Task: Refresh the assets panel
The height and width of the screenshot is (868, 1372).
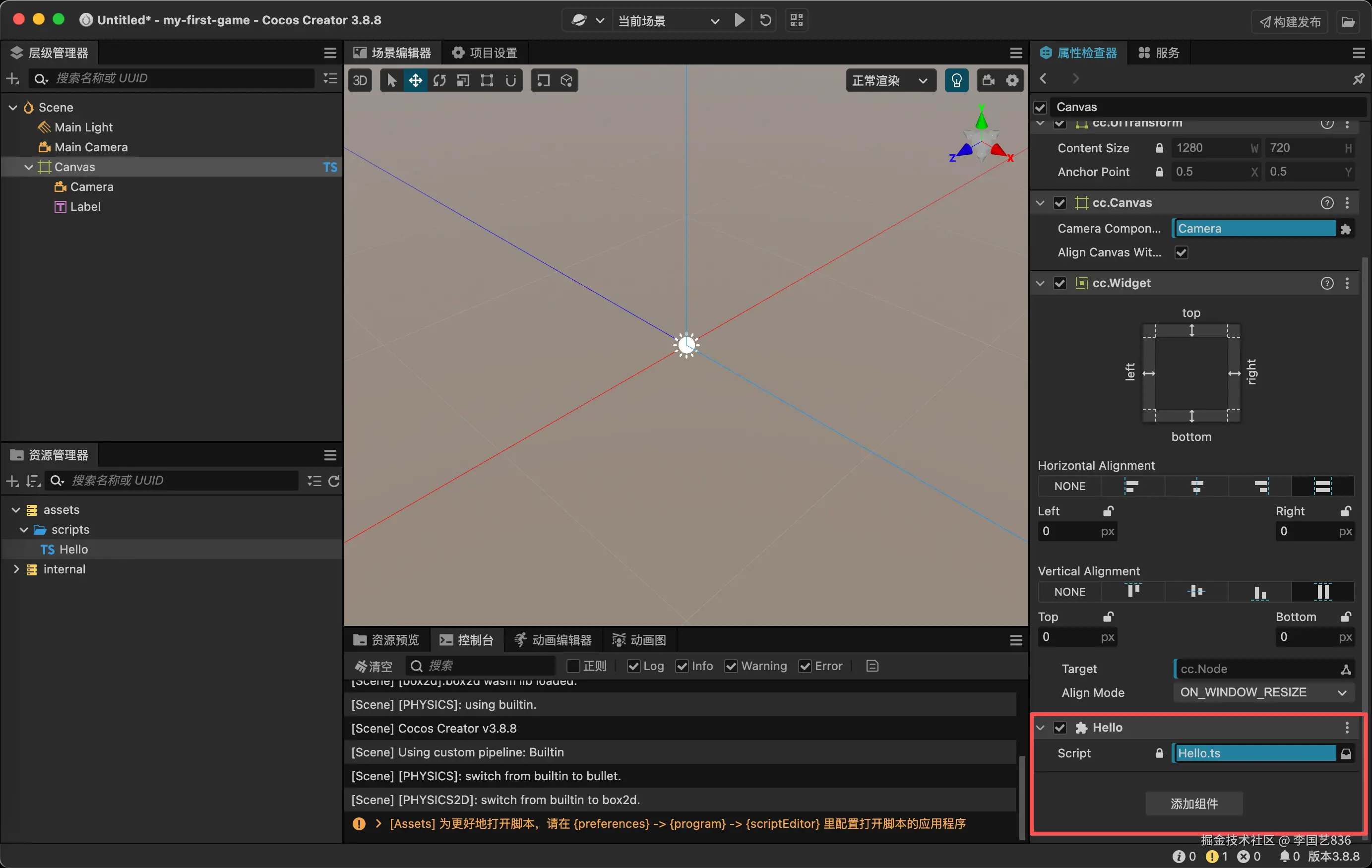Action: point(334,481)
